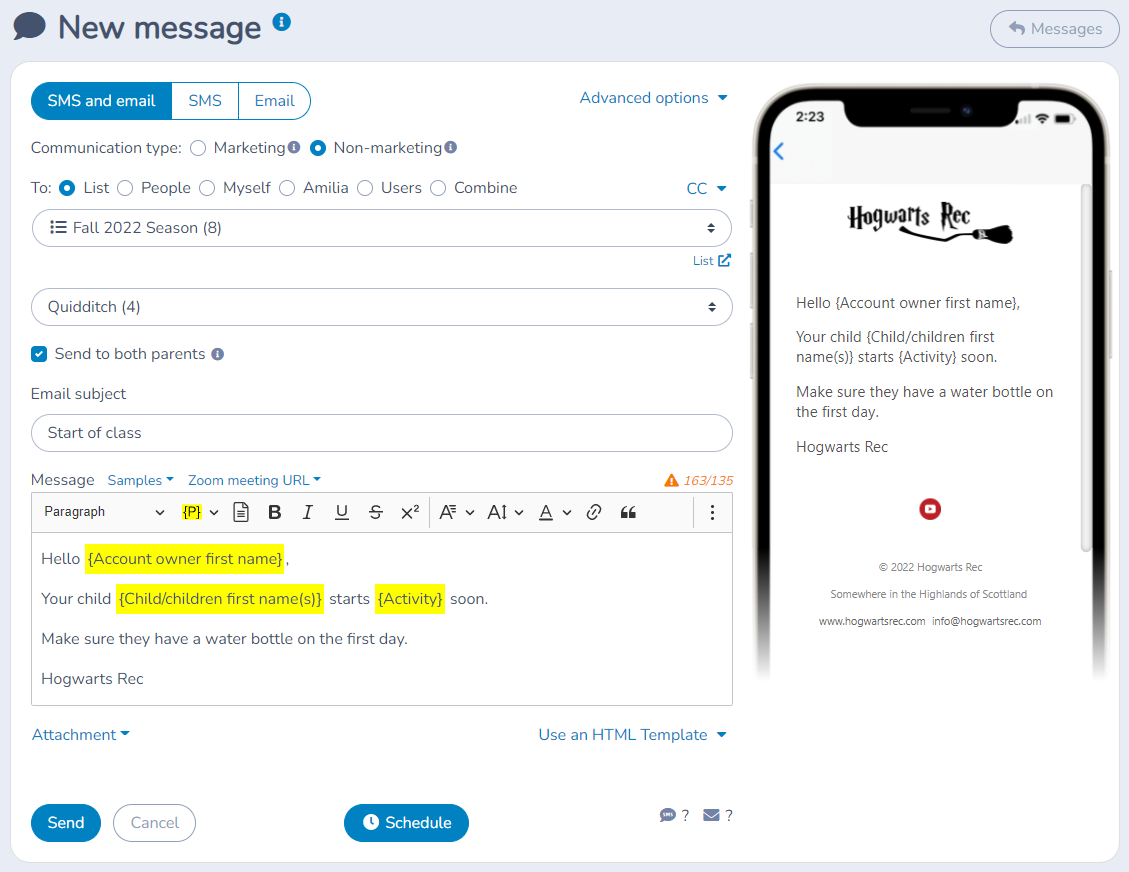Schedule the message
This screenshot has width=1129, height=872.
click(x=406, y=823)
